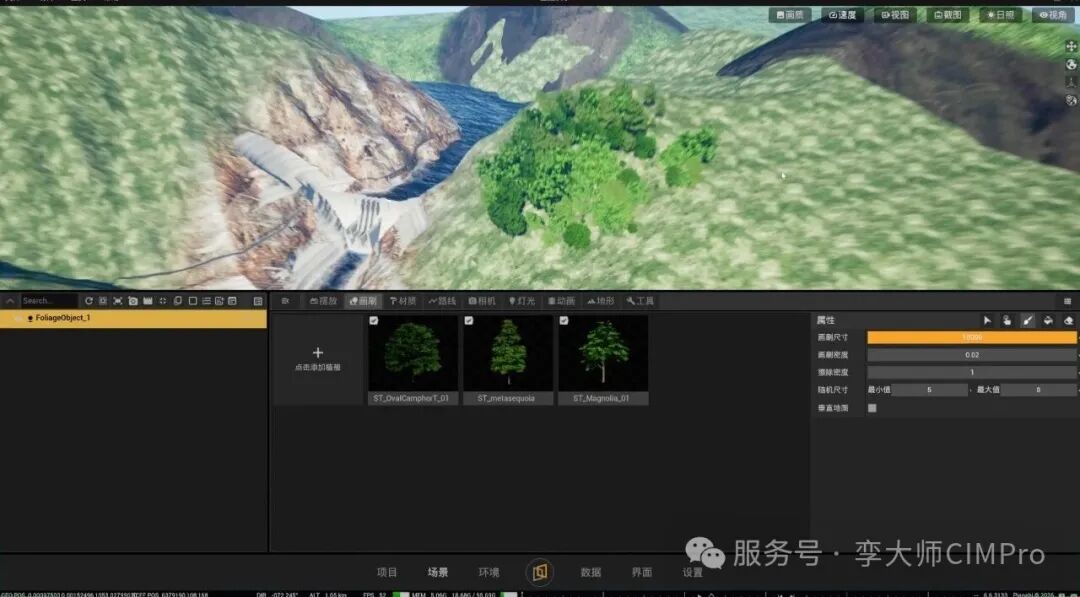1080x597 pixels.
Task: Select the ST_OvalCamphorT_01 tree thumbnail
Action: pyautogui.click(x=413, y=359)
